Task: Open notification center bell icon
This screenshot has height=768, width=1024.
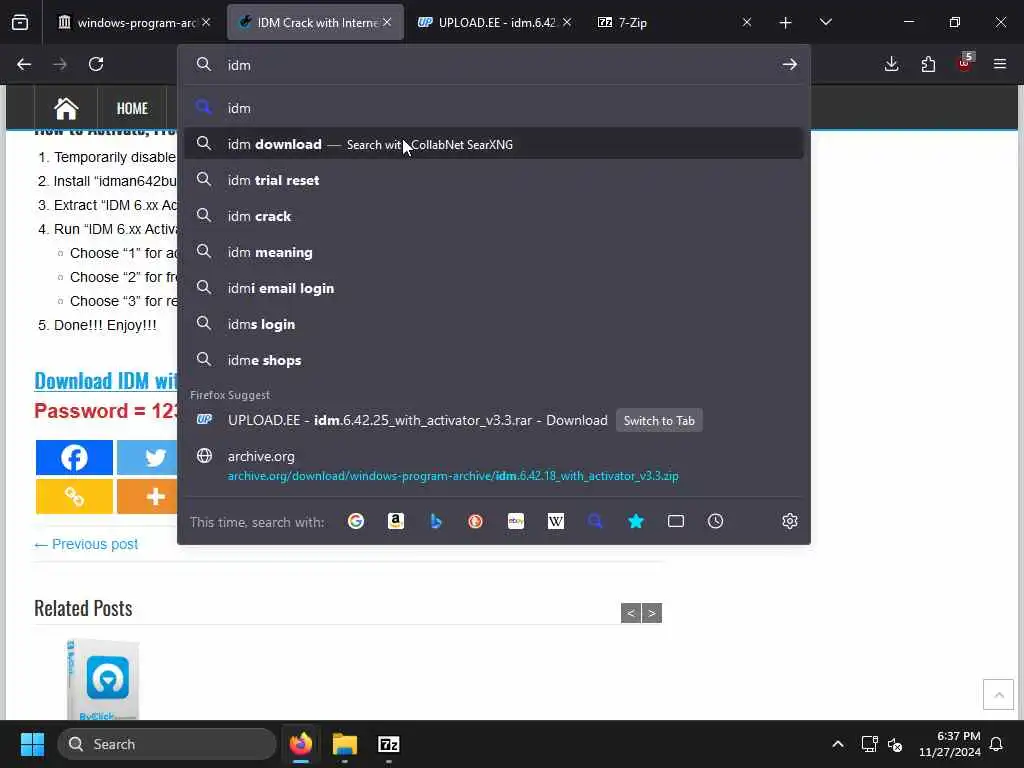Action: click(997, 744)
